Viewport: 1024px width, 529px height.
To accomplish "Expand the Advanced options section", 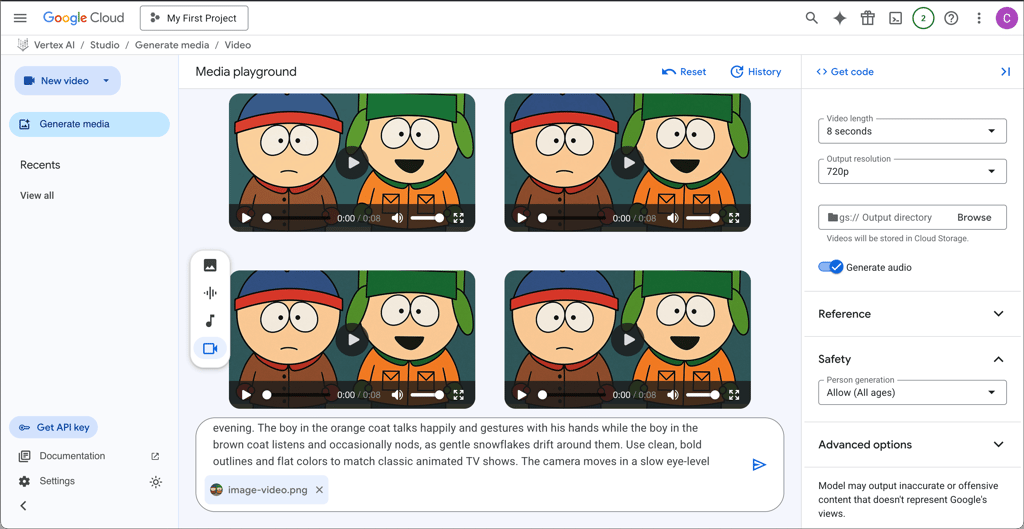I will click(912, 445).
